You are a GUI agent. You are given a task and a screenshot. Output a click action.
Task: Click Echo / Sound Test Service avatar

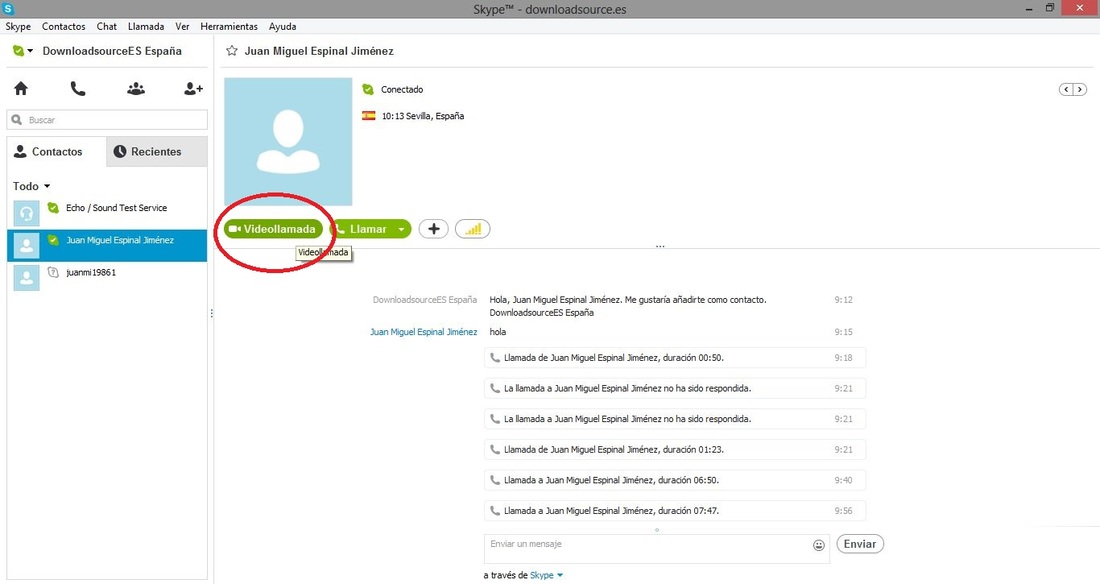coord(27,213)
